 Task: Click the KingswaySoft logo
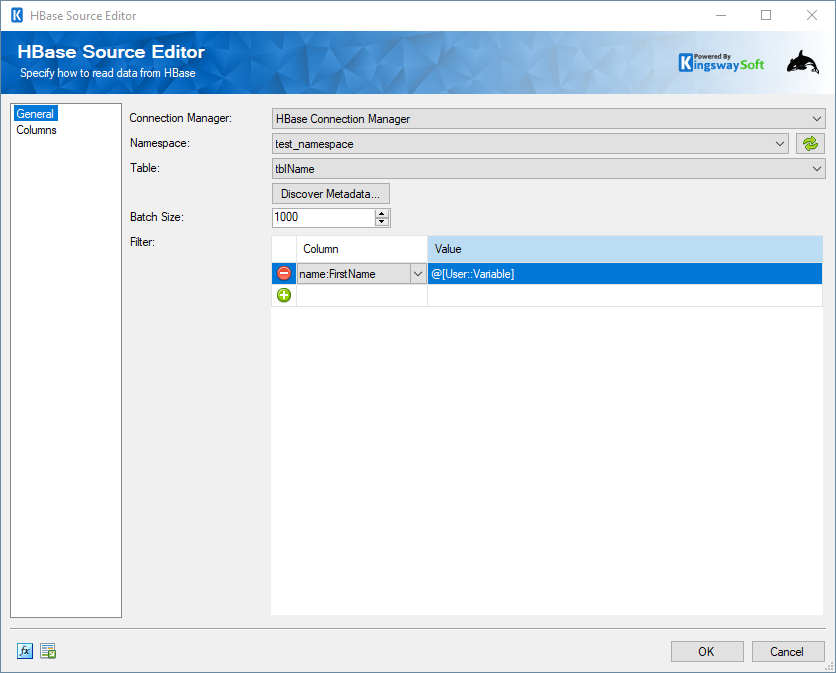(x=722, y=61)
